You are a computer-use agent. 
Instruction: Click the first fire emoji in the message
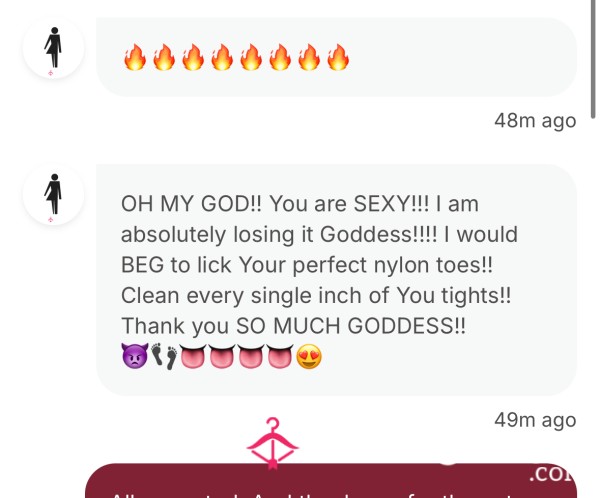point(135,57)
